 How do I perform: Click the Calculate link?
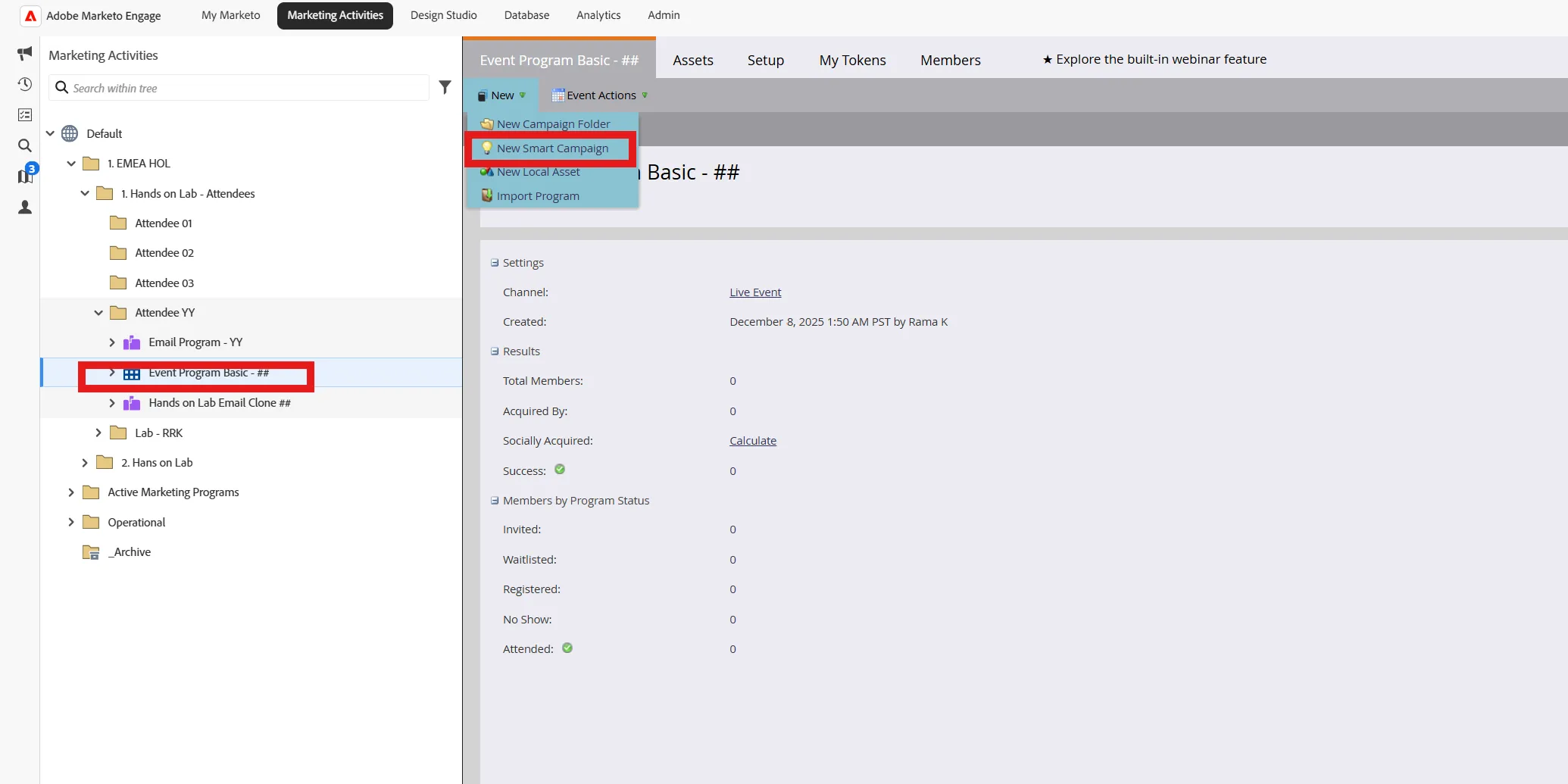(753, 441)
